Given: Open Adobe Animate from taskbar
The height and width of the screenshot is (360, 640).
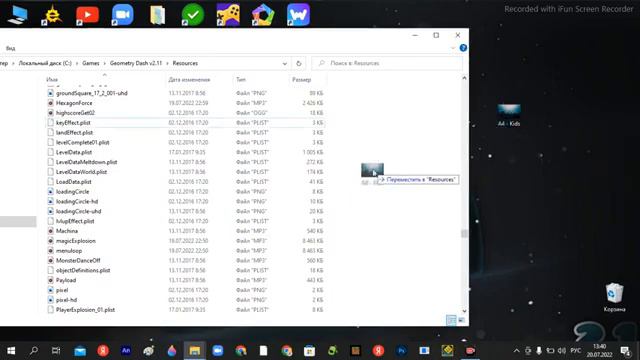Looking at the screenshot, I should (126, 351).
